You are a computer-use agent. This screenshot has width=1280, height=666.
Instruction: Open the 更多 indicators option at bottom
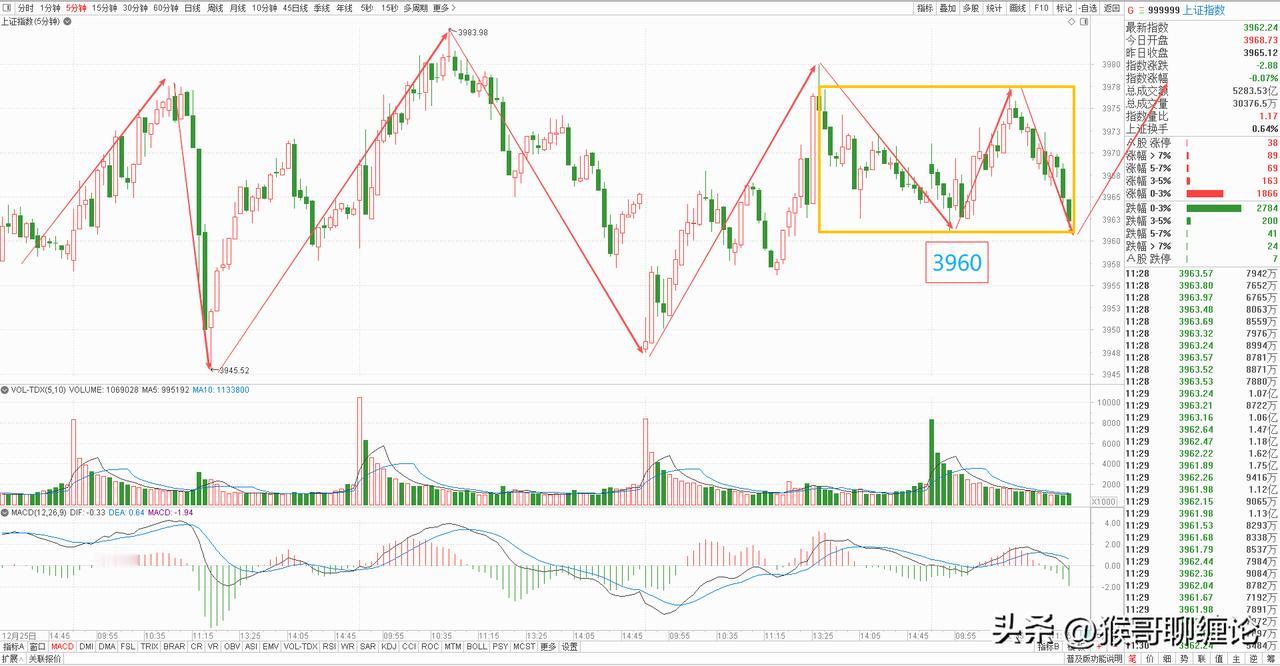pyautogui.click(x=548, y=647)
